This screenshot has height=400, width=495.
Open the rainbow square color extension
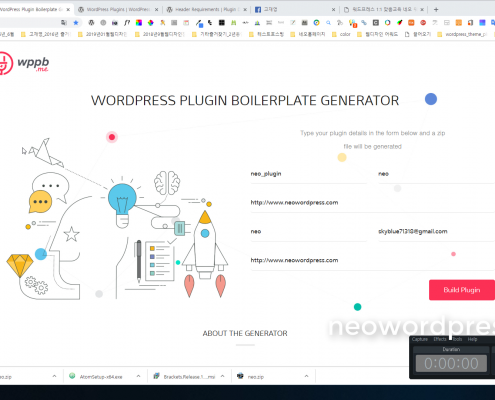click(139, 23)
